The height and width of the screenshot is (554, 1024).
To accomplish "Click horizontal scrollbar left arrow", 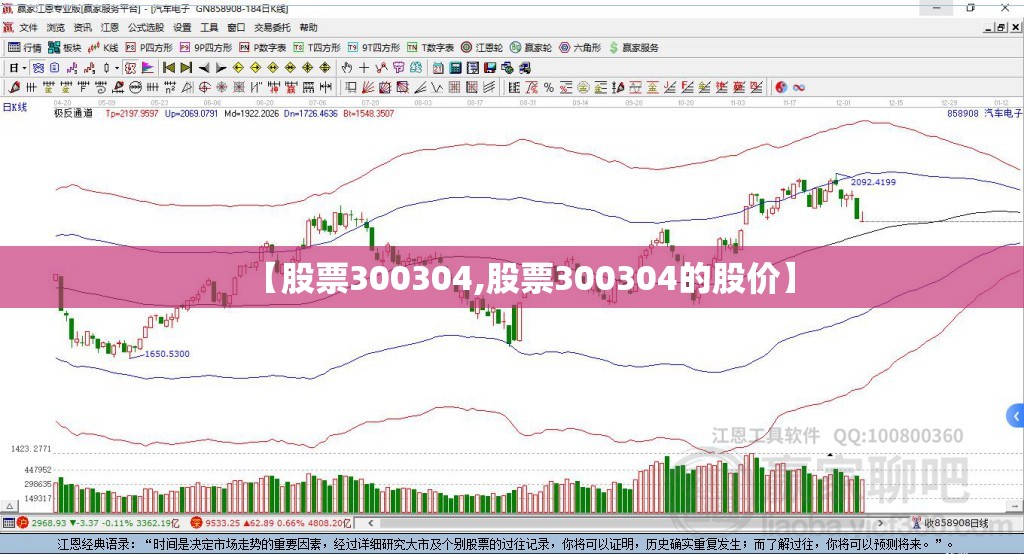I will 370,523.
